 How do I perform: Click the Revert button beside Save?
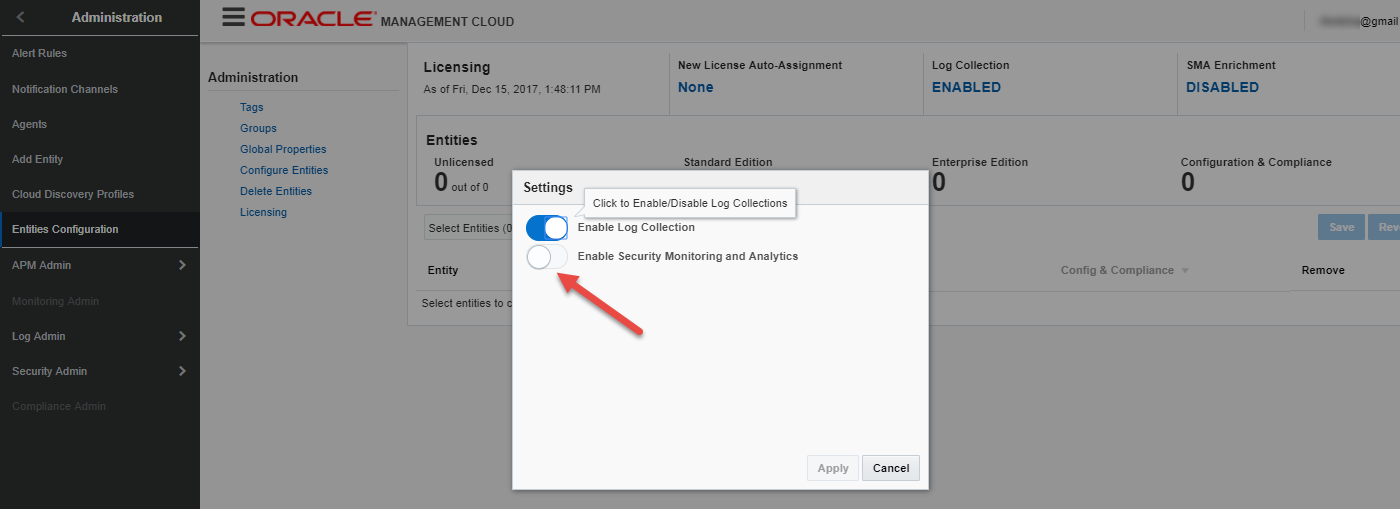[x=1384, y=227]
